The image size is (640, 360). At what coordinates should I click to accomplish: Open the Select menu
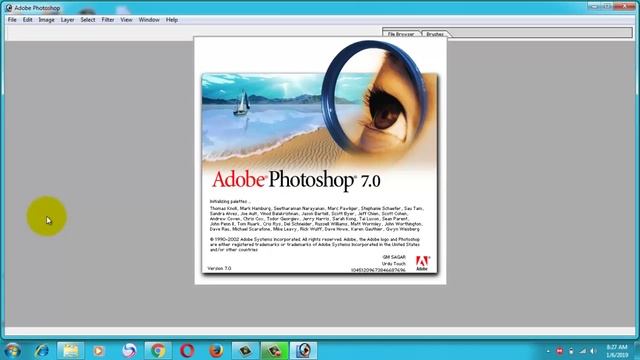88,20
